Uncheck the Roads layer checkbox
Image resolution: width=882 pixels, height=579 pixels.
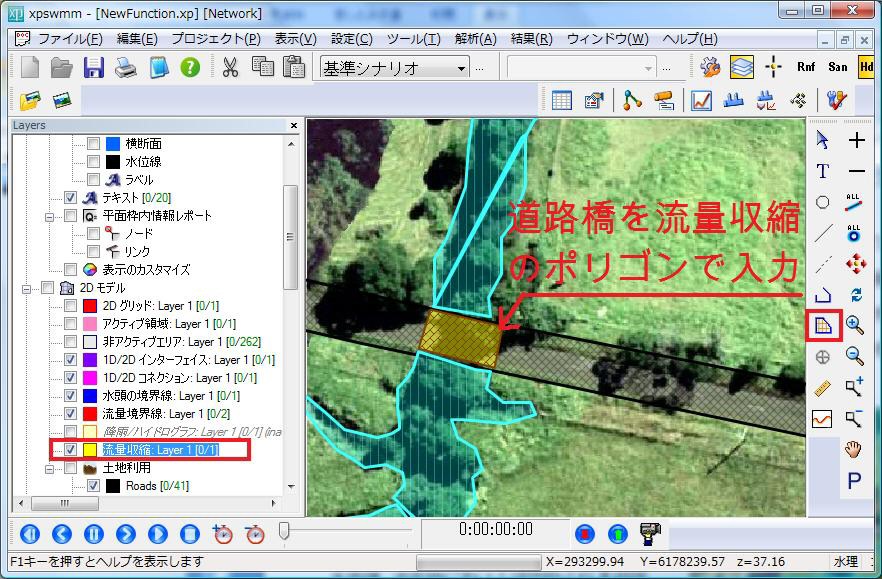tap(93, 486)
